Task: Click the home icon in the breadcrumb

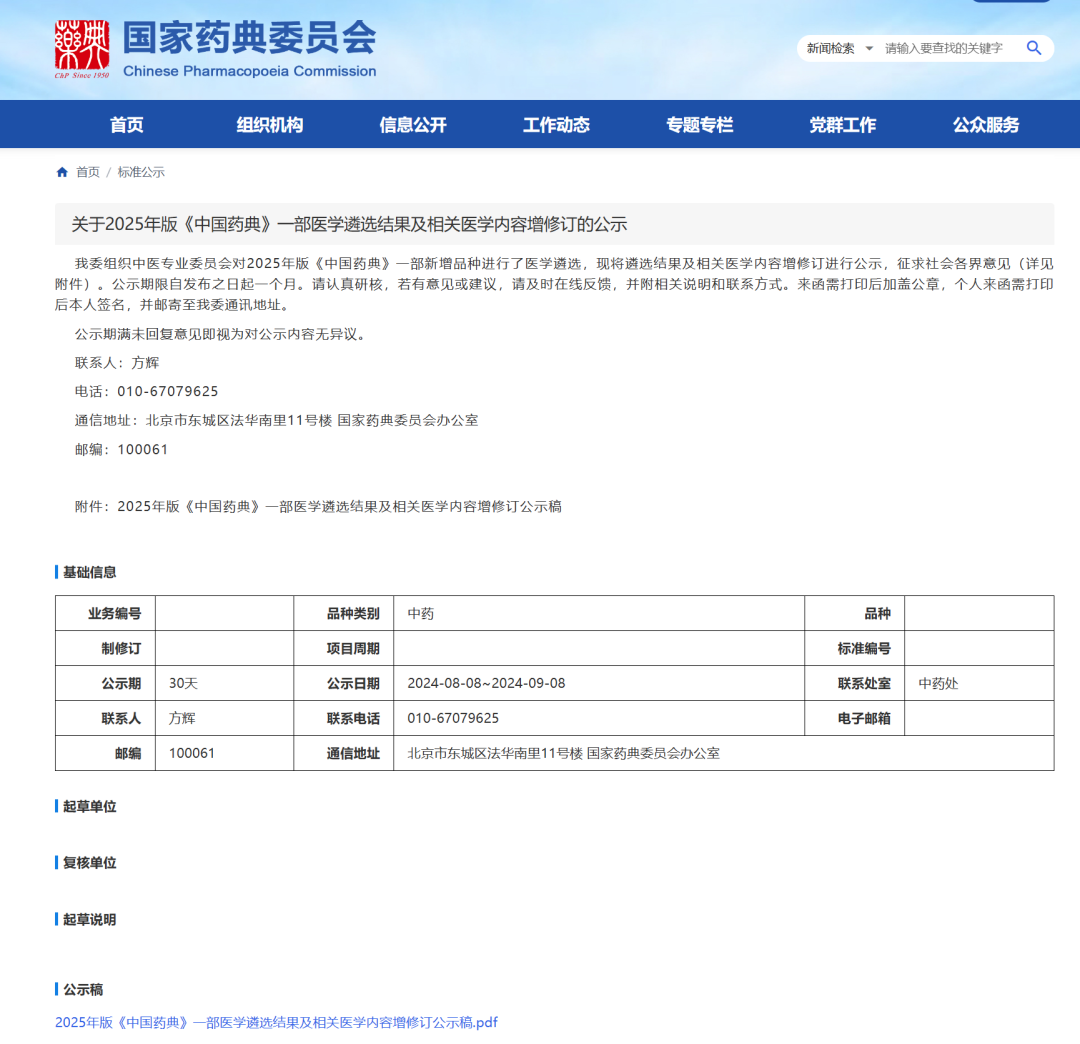Action: coord(62,172)
